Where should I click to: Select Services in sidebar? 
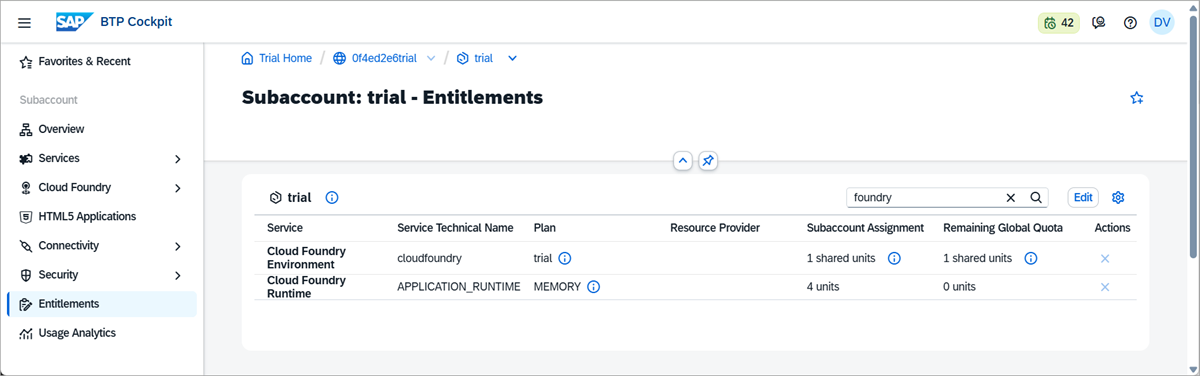(59, 158)
